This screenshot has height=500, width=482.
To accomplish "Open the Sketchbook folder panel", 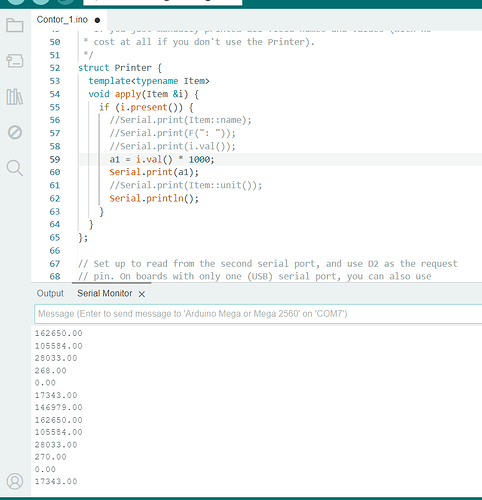I will (15, 25).
